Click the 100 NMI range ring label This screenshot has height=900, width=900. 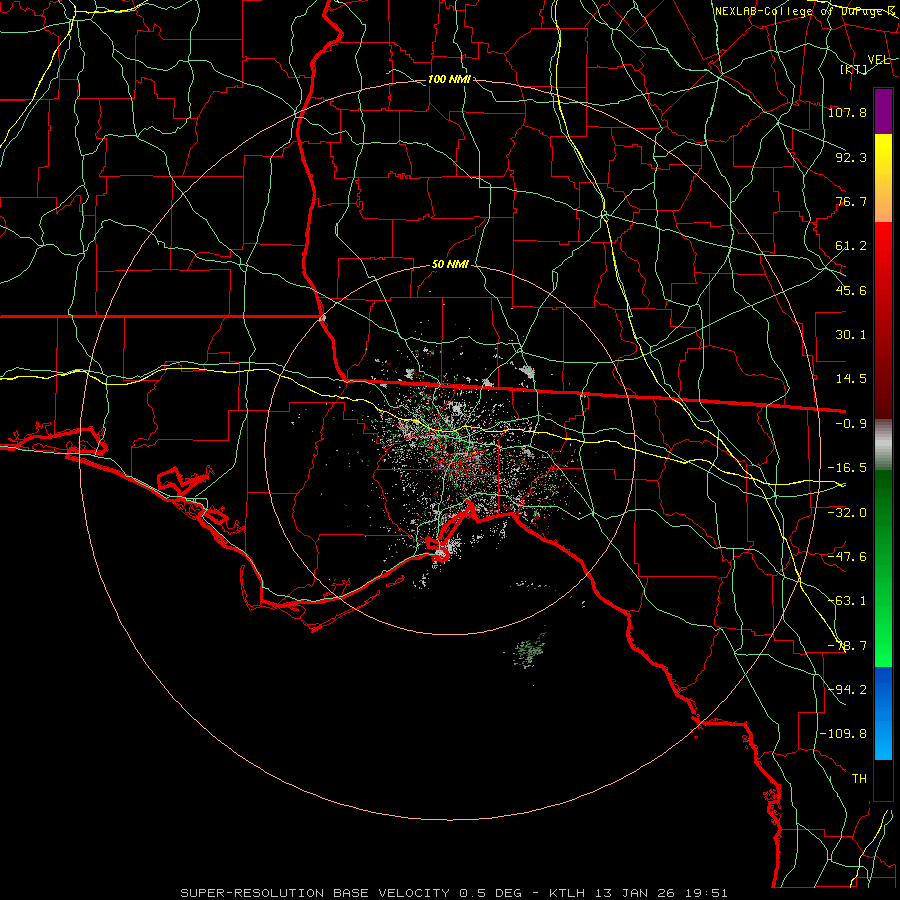point(449,79)
